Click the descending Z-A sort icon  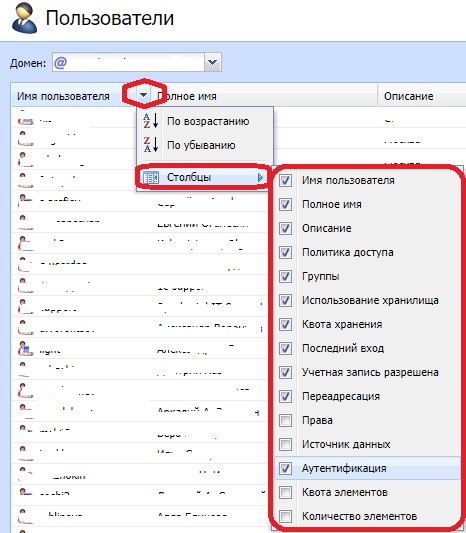tap(151, 145)
